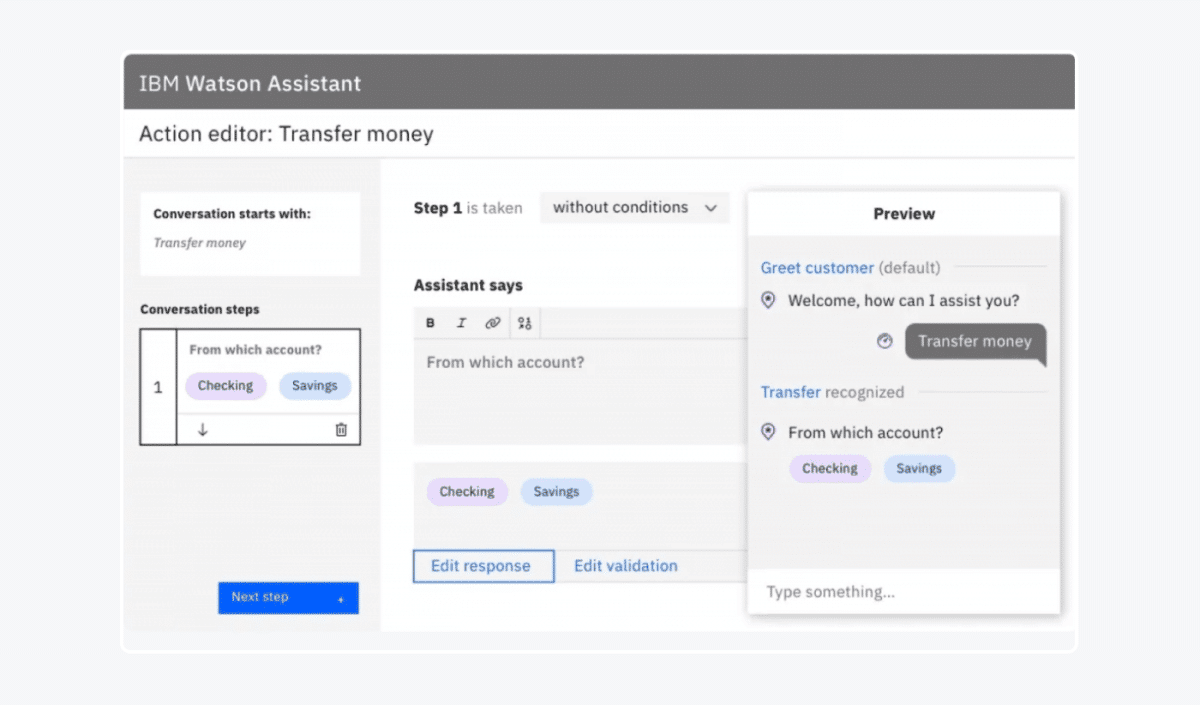Select the Checking option chip in step editor
Screen dimensions: 1200x705
point(467,491)
